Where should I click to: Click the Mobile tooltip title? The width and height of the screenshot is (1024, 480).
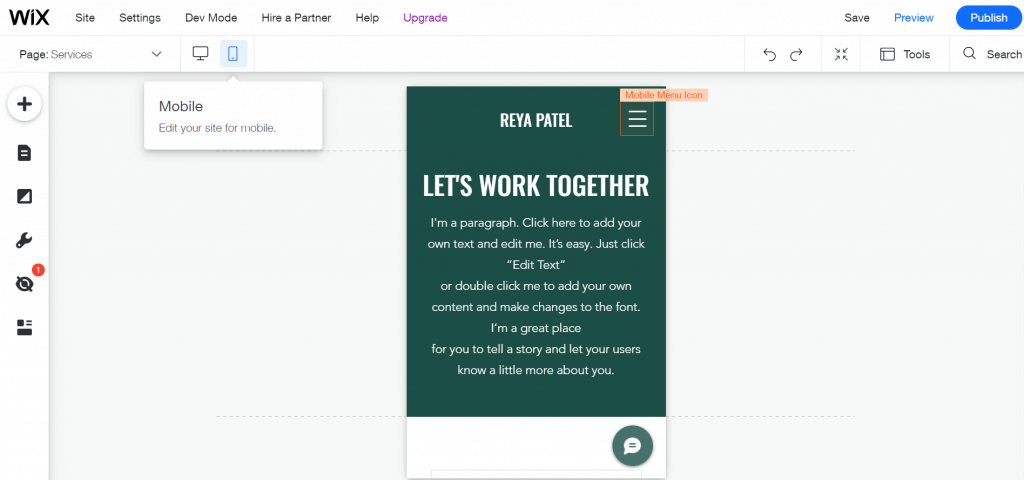coord(181,106)
